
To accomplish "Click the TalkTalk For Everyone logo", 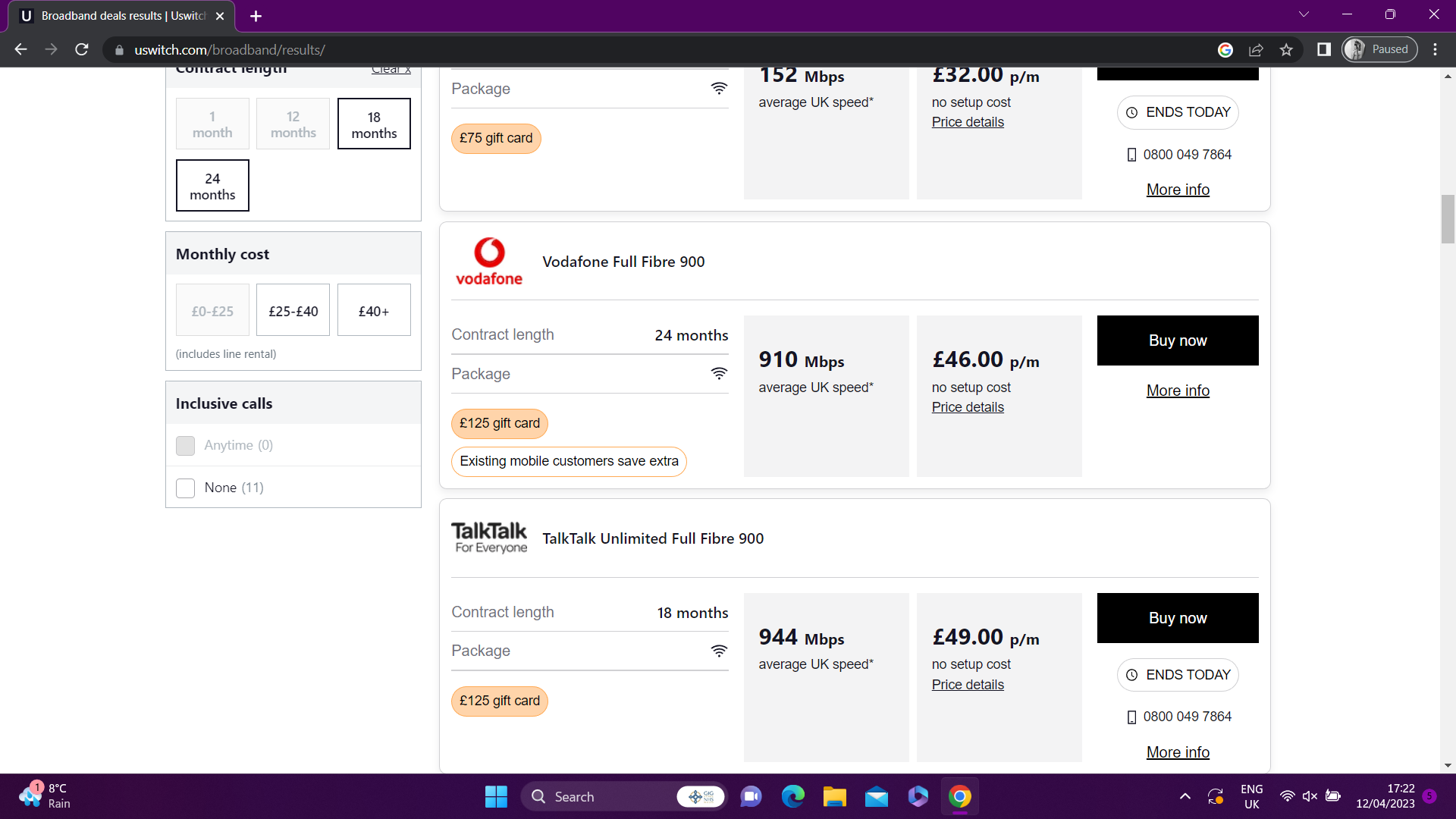I will [x=489, y=538].
